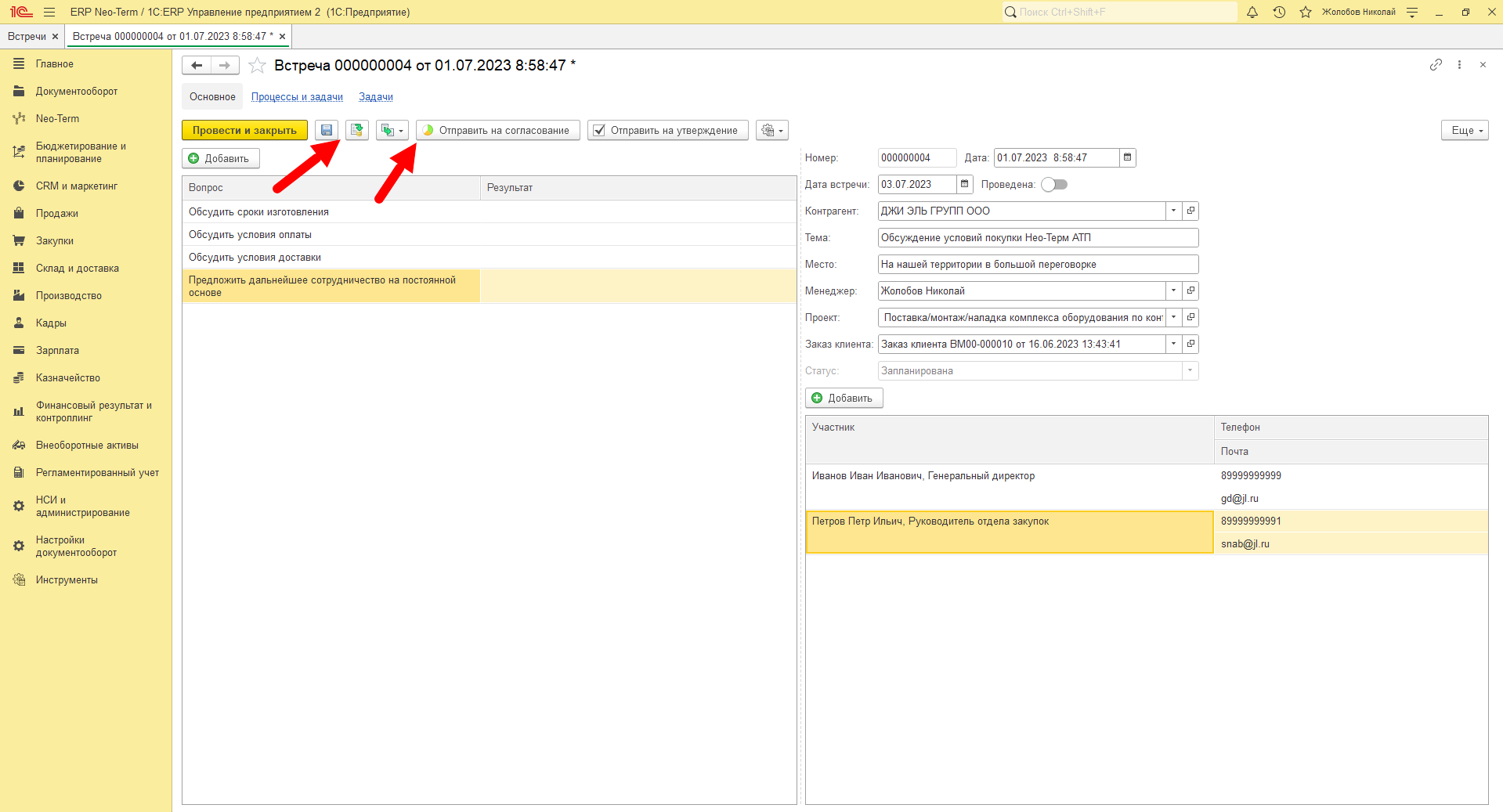This screenshot has height=812, width=1503.
Task: Open the calendar picker for Дата
Action: (1128, 157)
